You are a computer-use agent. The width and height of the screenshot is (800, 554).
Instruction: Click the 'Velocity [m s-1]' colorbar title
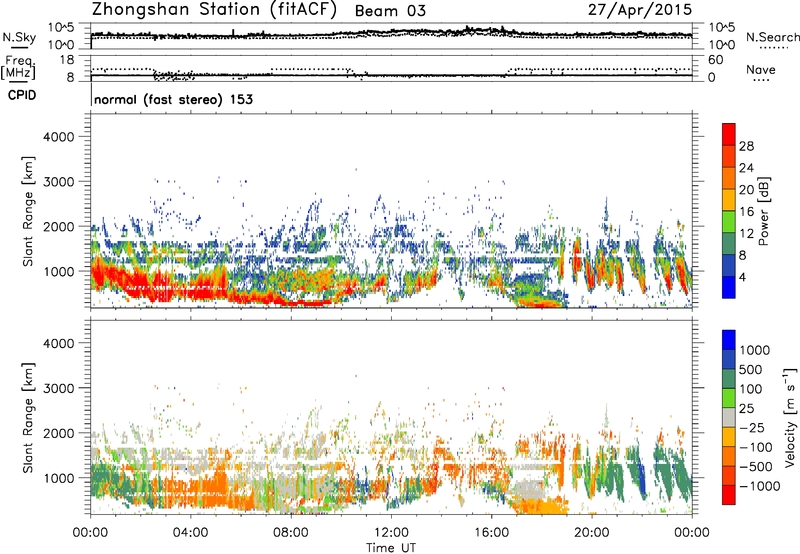(790, 417)
